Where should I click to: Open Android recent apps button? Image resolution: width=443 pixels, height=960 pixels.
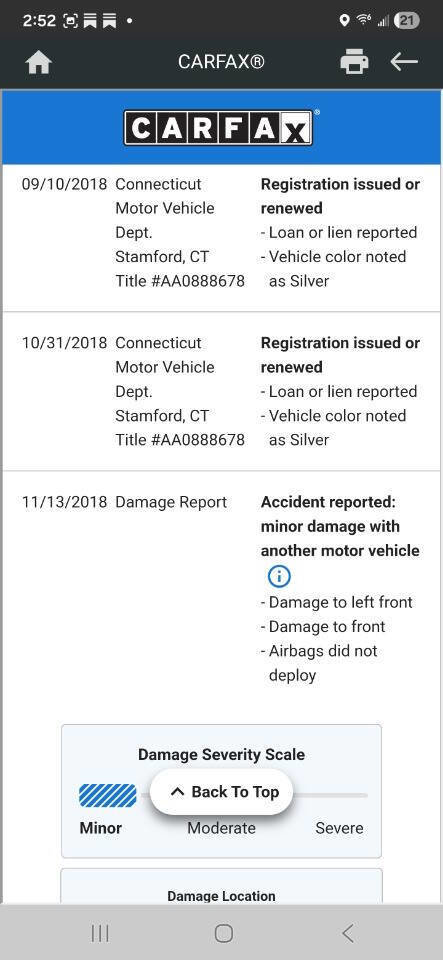pyautogui.click(x=100, y=933)
